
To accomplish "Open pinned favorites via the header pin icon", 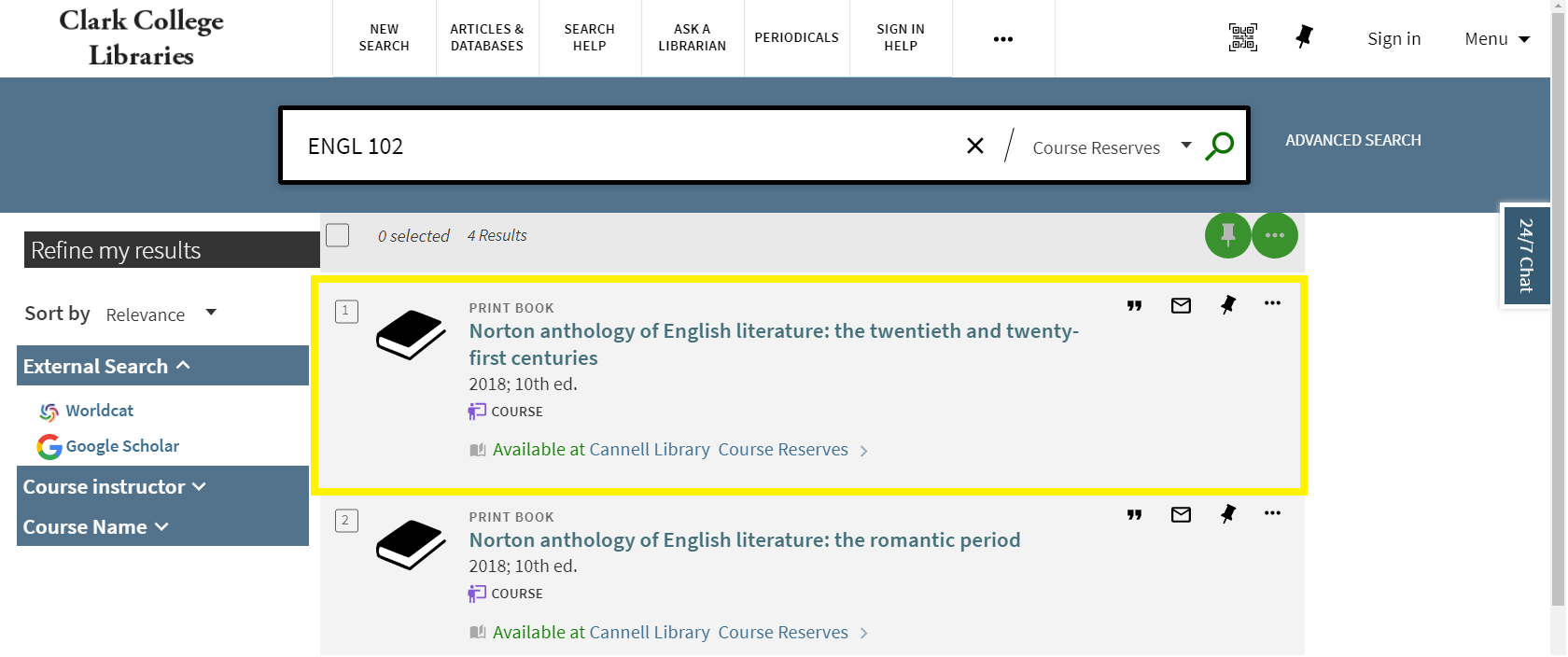I will 1305,37.
